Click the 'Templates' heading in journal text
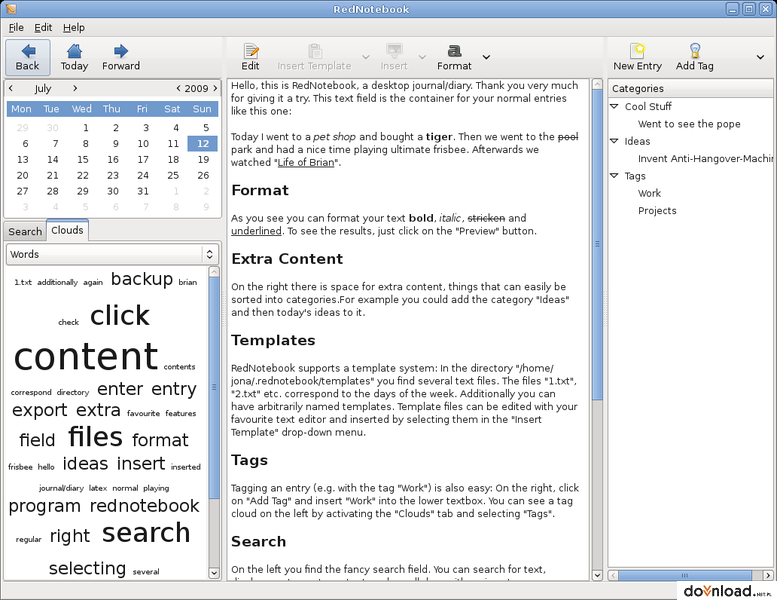The height and width of the screenshot is (600, 777). coord(273,340)
